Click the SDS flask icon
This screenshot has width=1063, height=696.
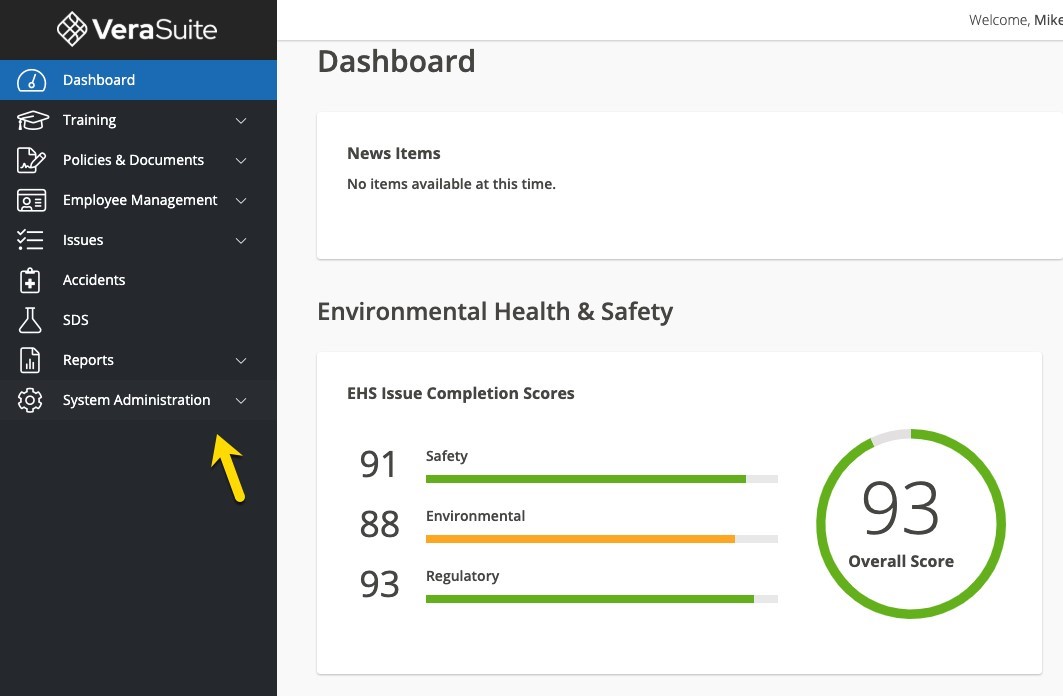pos(30,320)
